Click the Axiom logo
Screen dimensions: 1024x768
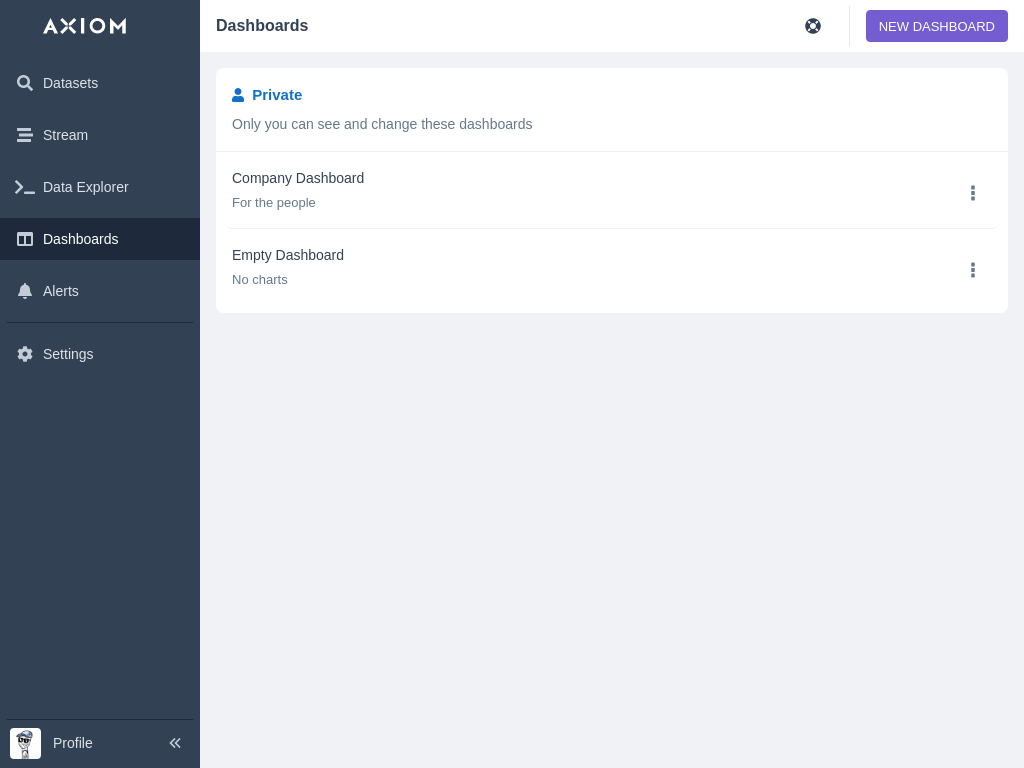click(85, 26)
